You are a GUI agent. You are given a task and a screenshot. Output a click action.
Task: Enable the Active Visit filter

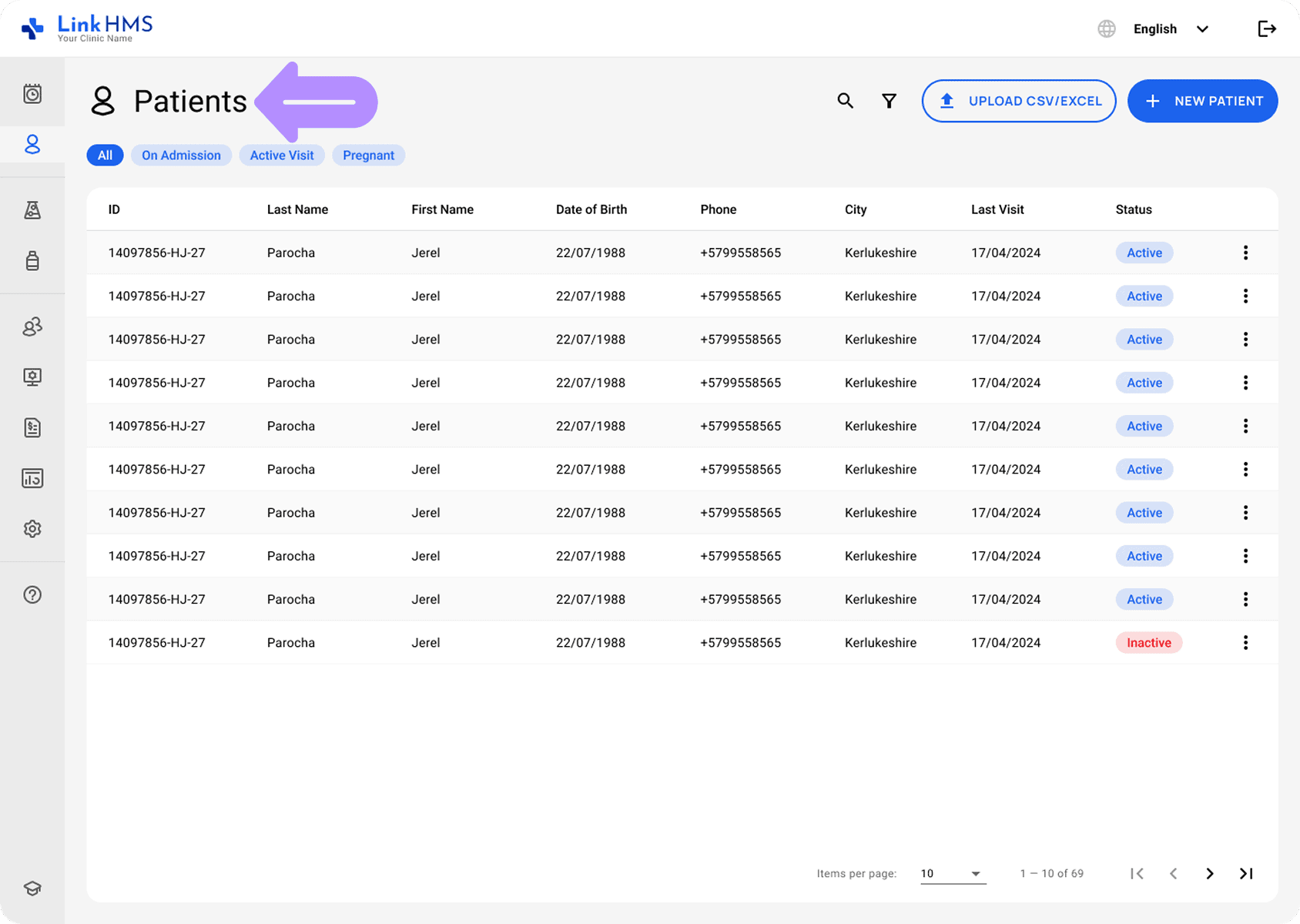(281, 155)
